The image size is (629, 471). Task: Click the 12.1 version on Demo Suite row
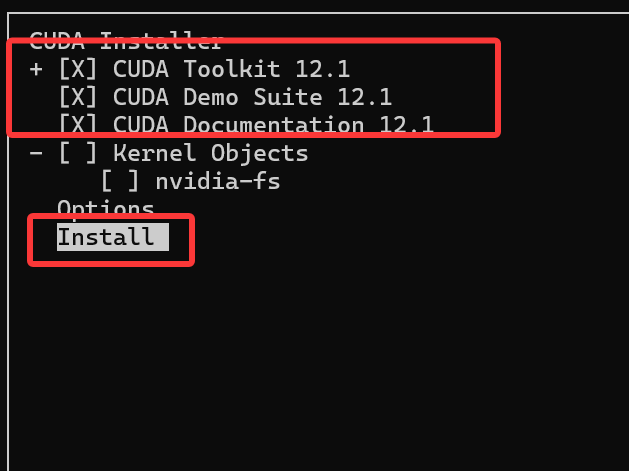365,97
